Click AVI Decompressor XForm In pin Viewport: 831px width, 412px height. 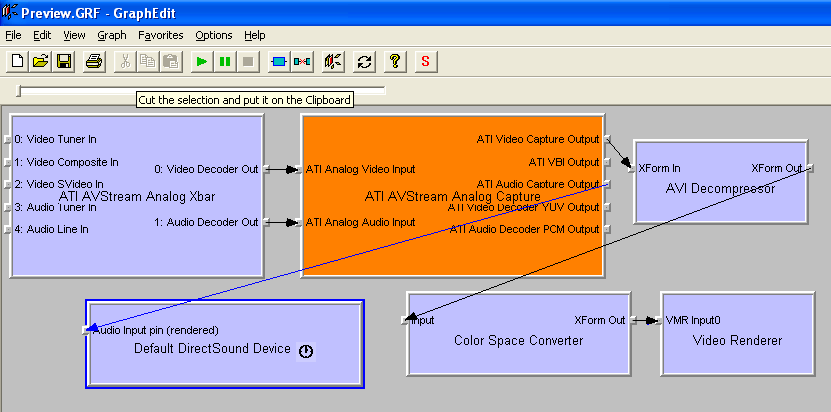point(632,169)
